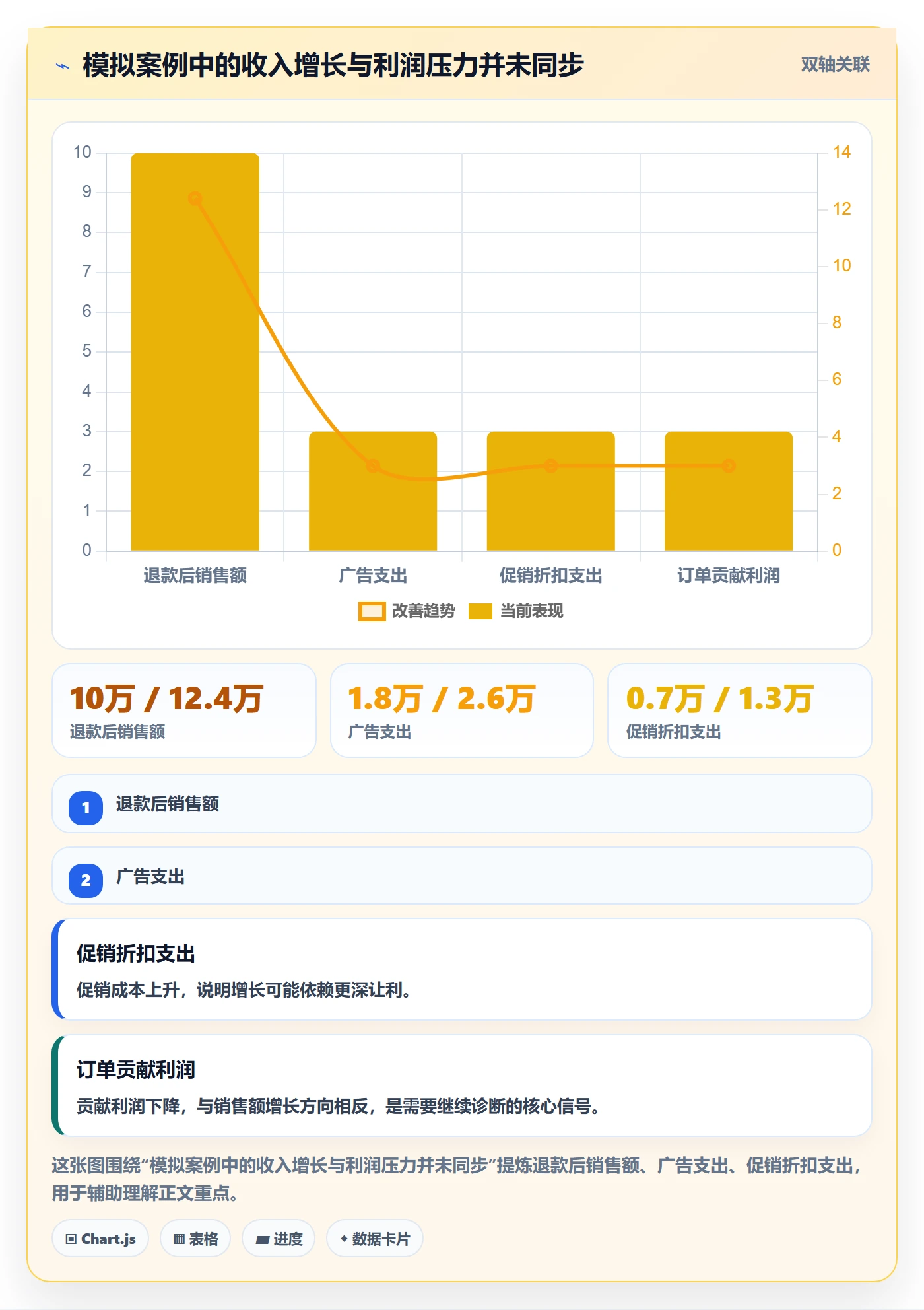Click x-axis label 促销折扣支出
Image resolution: width=924 pixels, height=1310 pixels.
point(551,576)
